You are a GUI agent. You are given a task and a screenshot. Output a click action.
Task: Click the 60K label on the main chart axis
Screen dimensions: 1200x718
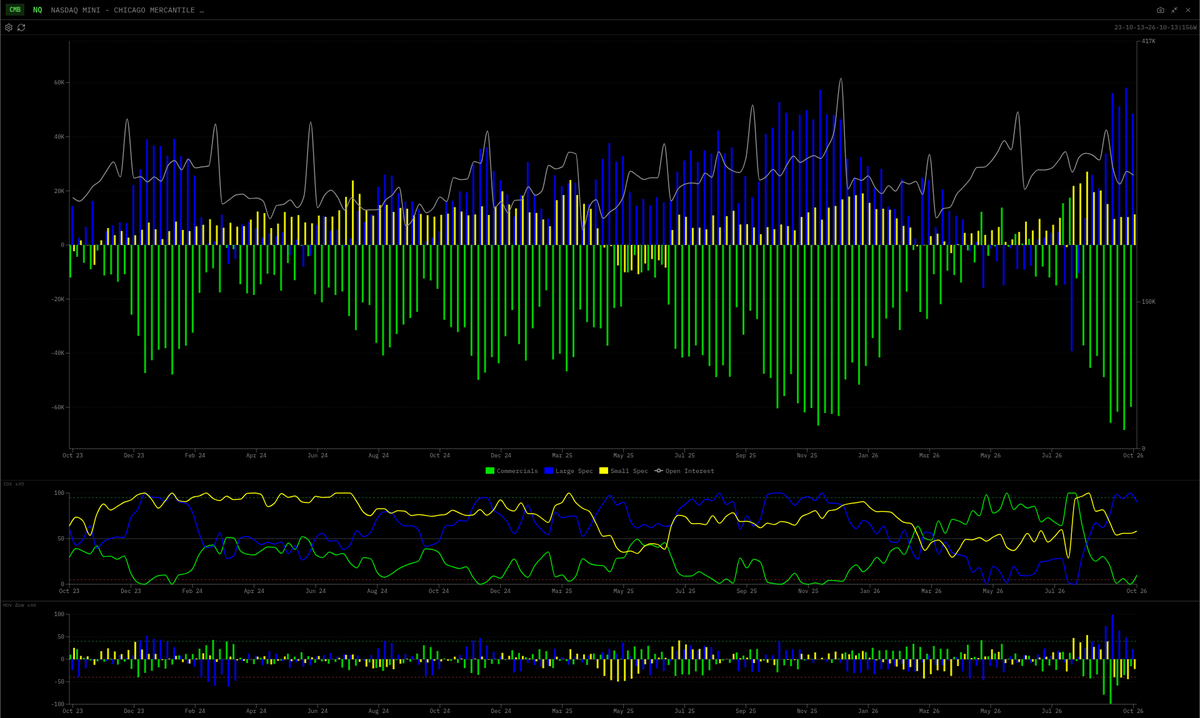coord(59,83)
